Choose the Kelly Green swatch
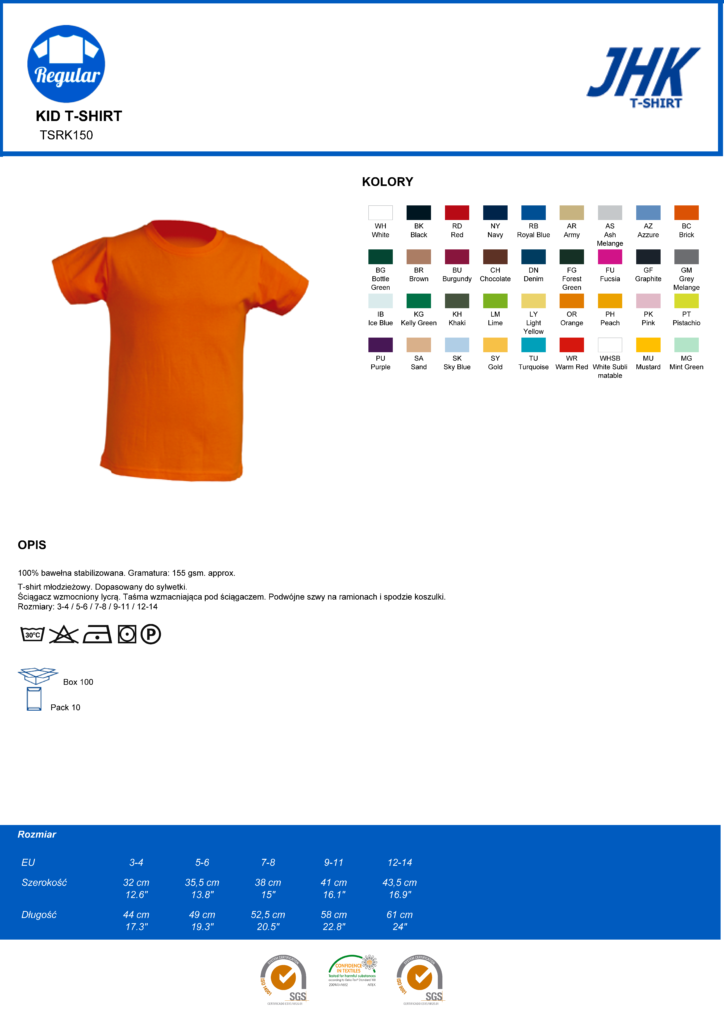 [x=418, y=300]
